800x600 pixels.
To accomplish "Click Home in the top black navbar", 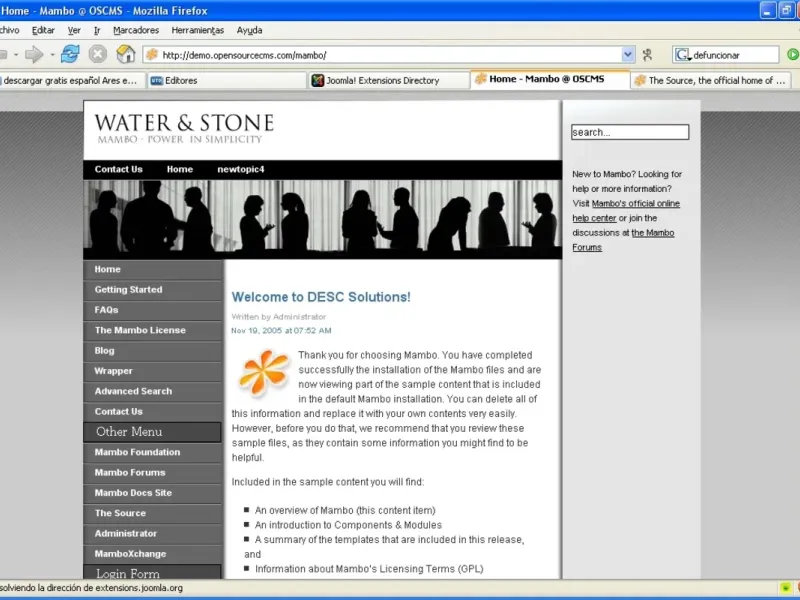I will pyautogui.click(x=180, y=169).
